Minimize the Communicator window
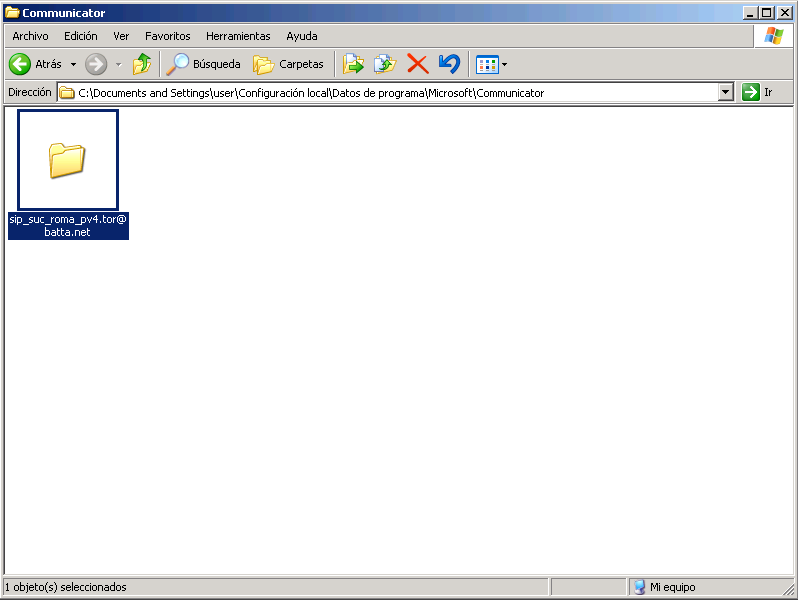This screenshot has width=798, height=600. (750, 13)
